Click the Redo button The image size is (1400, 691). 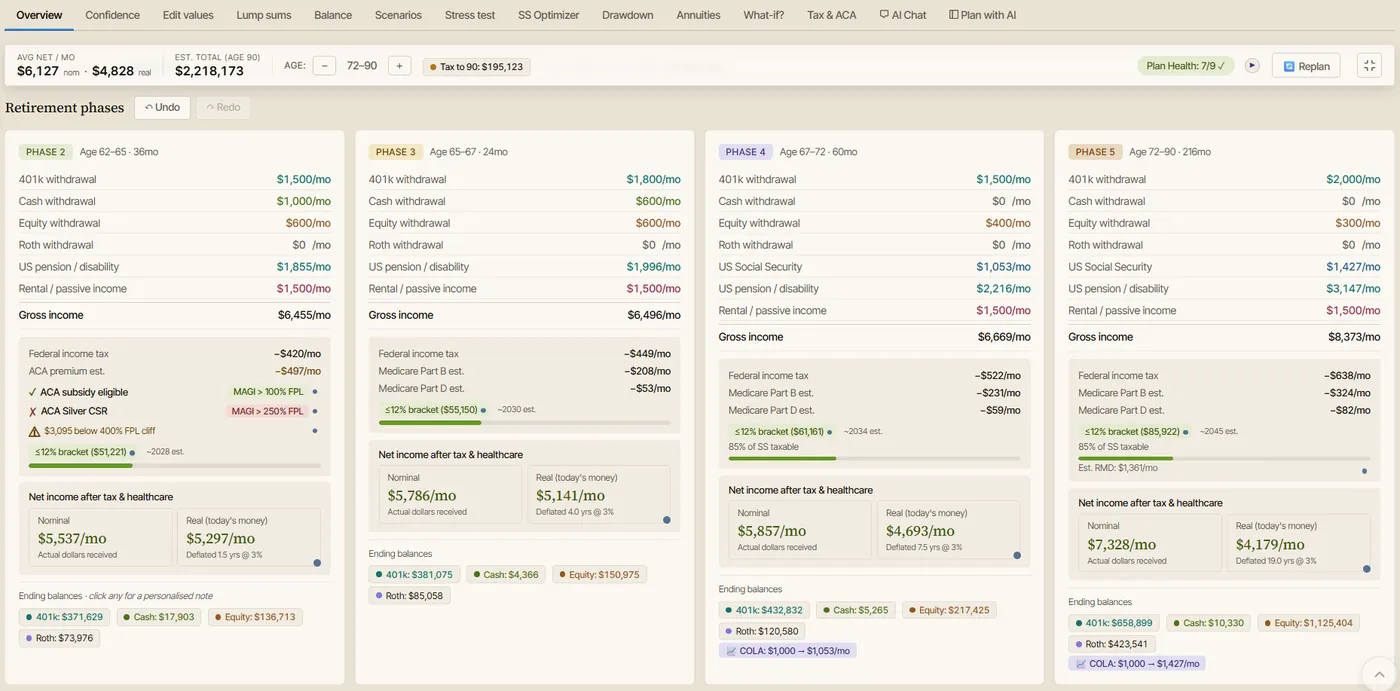(223, 107)
